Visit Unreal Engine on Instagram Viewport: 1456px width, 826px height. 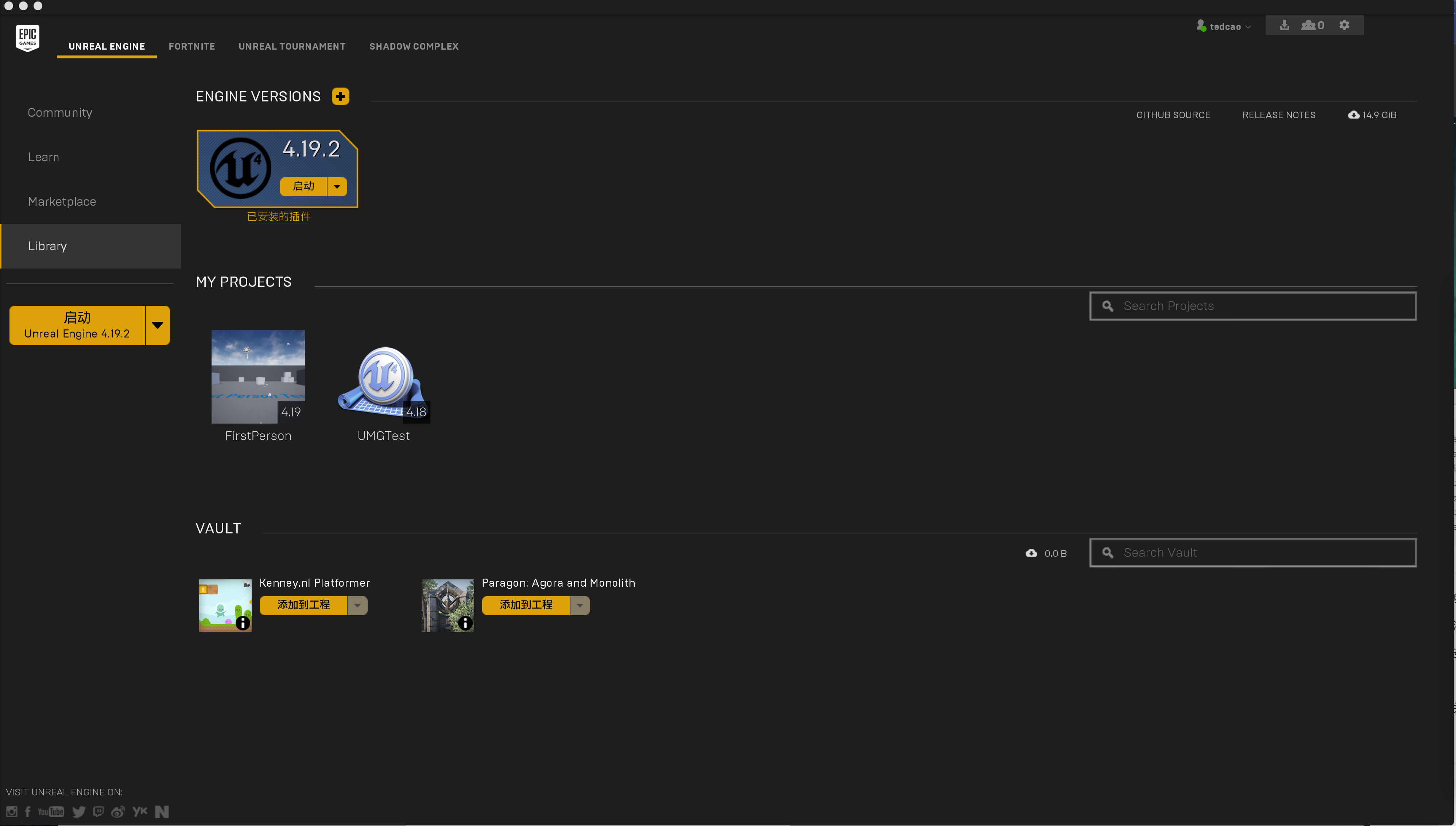11,812
